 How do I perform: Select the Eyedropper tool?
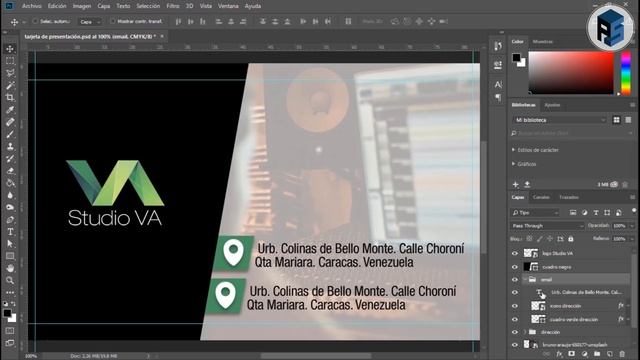tap(10, 110)
